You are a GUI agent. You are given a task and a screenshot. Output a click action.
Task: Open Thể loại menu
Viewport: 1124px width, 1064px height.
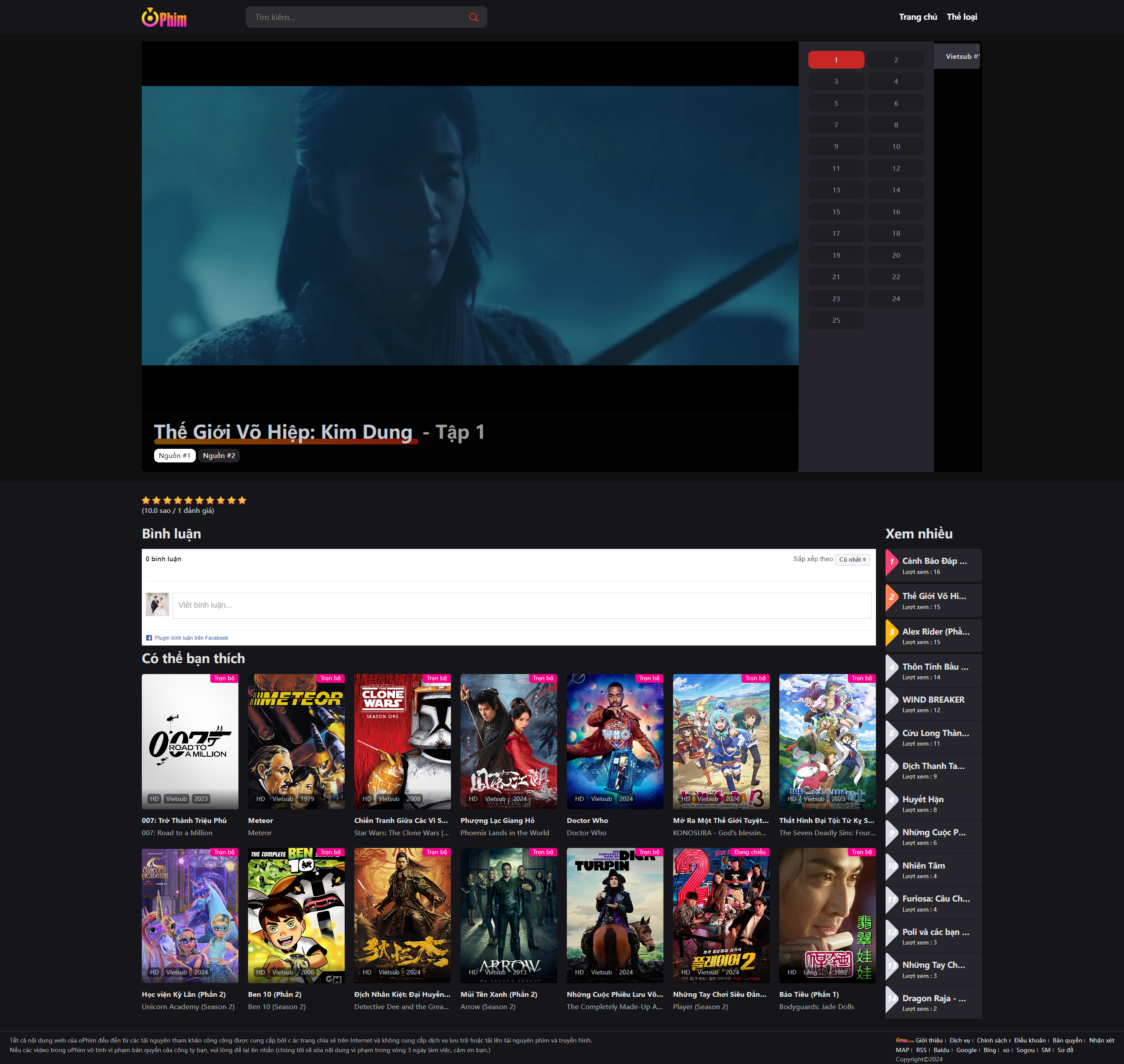click(x=962, y=17)
